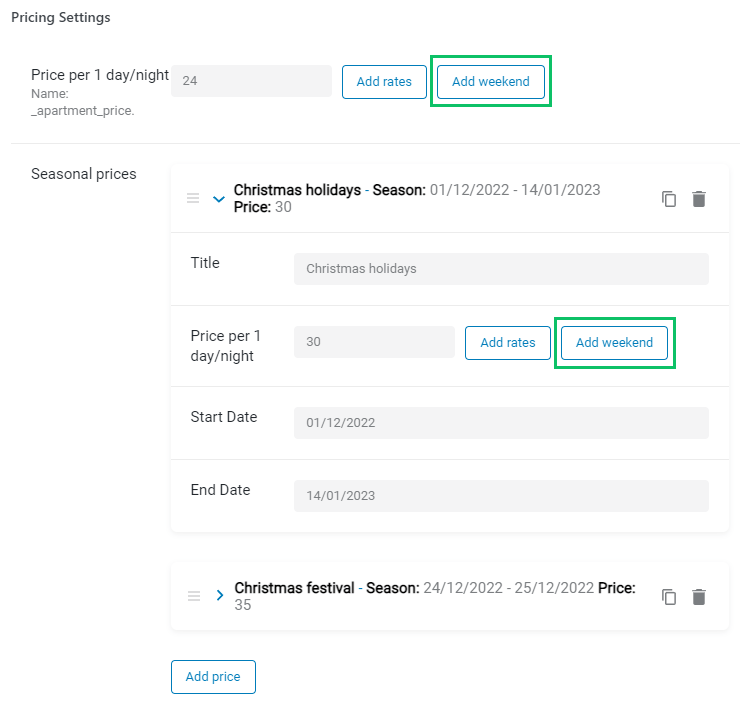Click Add weekend in Christmas holidays price row

(614, 343)
